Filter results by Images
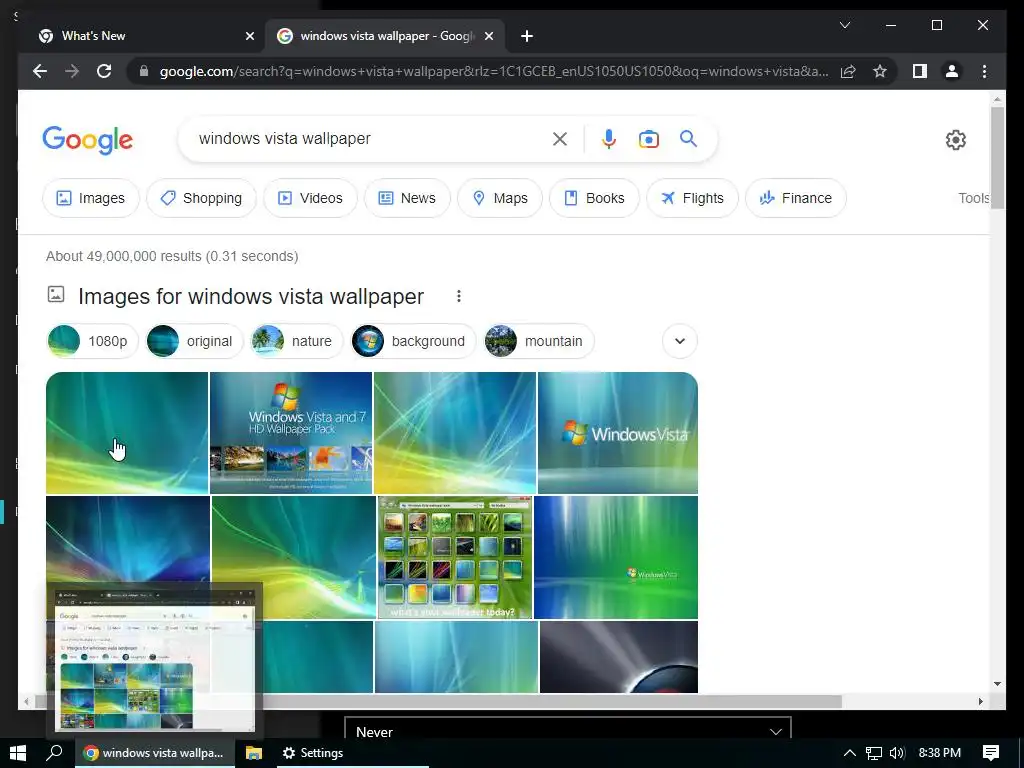The height and width of the screenshot is (768, 1024). 91,198
